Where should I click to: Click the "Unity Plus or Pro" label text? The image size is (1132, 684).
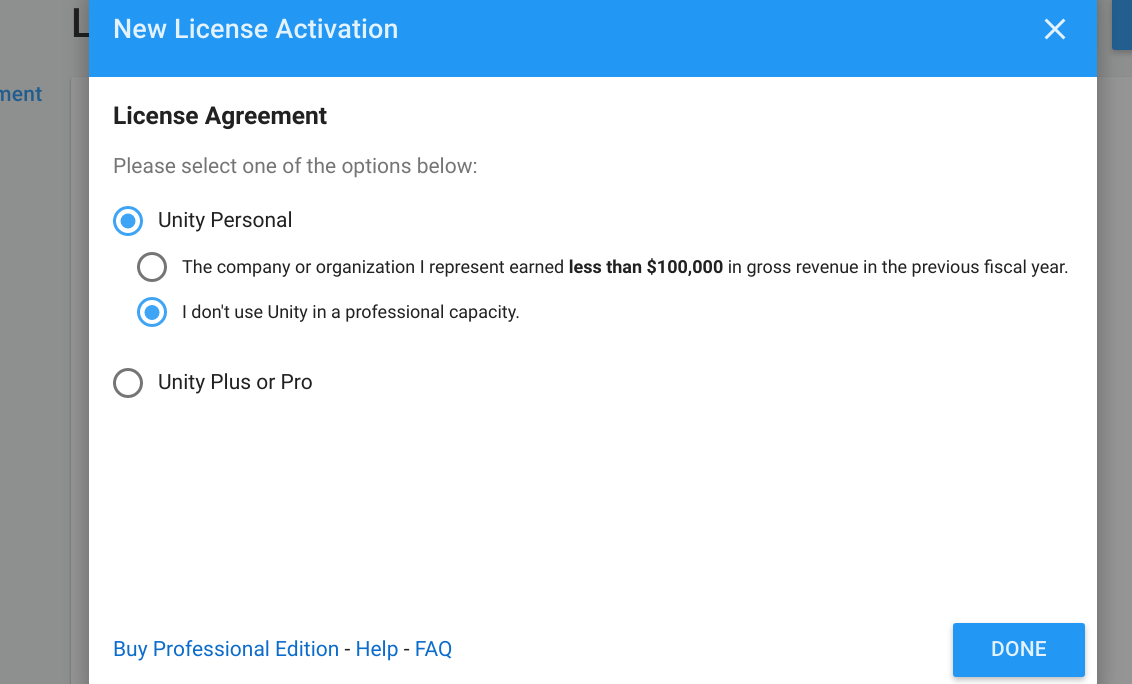(x=235, y=382)
